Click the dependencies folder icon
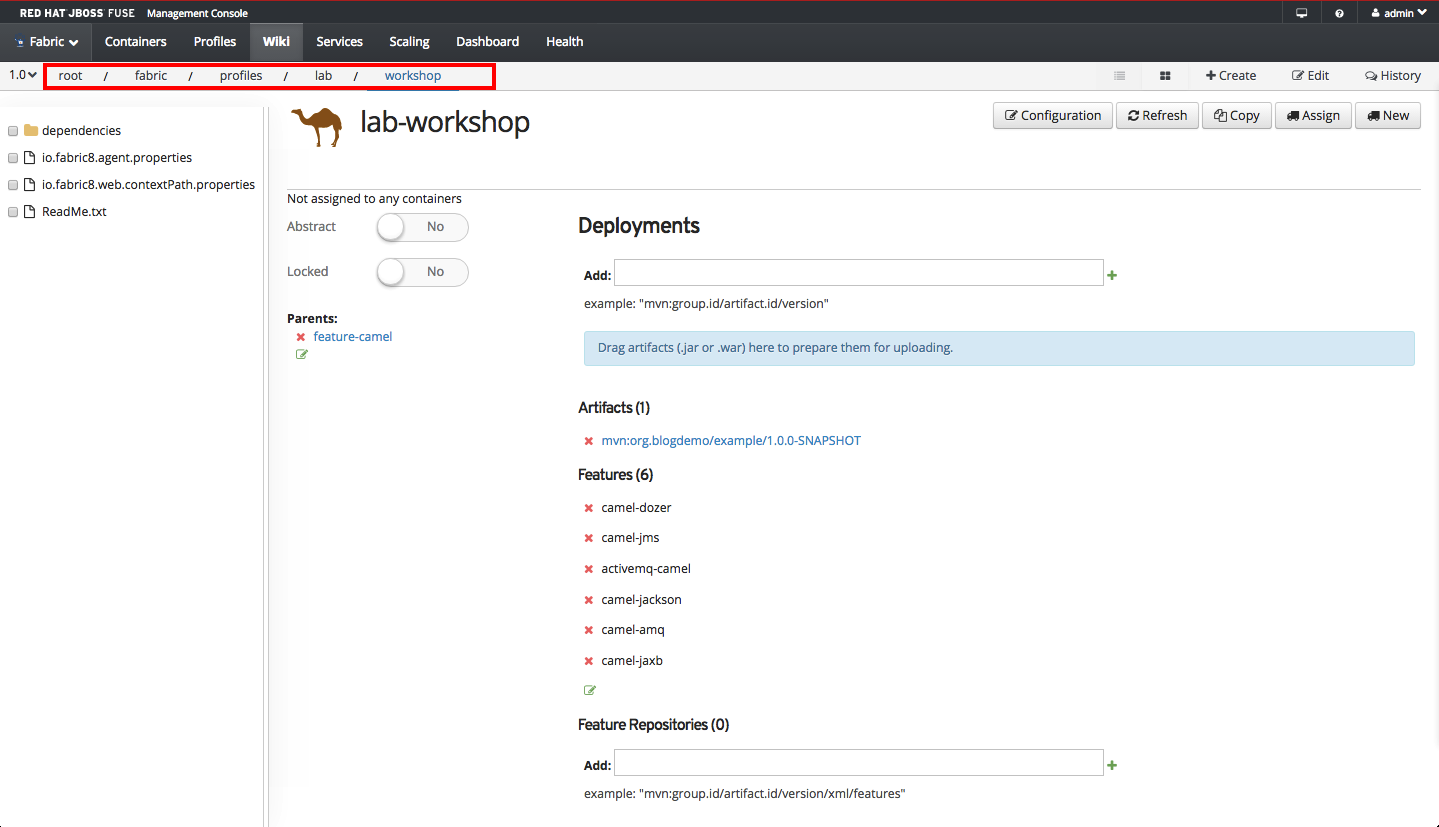 (30, 130)
